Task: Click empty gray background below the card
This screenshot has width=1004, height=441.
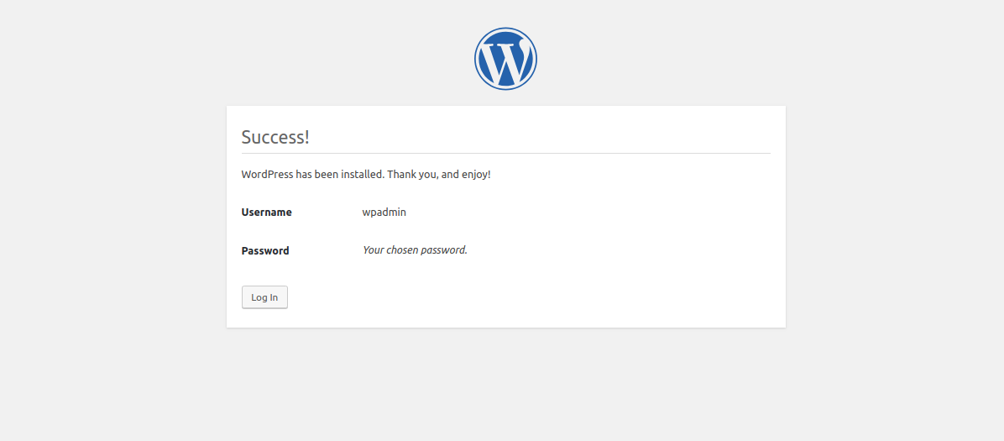Action: coord(506,384)
